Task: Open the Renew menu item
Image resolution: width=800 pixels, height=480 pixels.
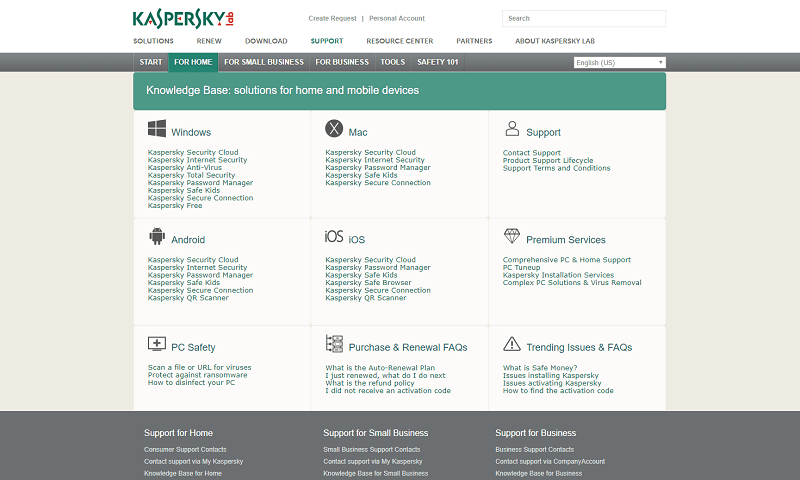Action: [x=209, y=41]
